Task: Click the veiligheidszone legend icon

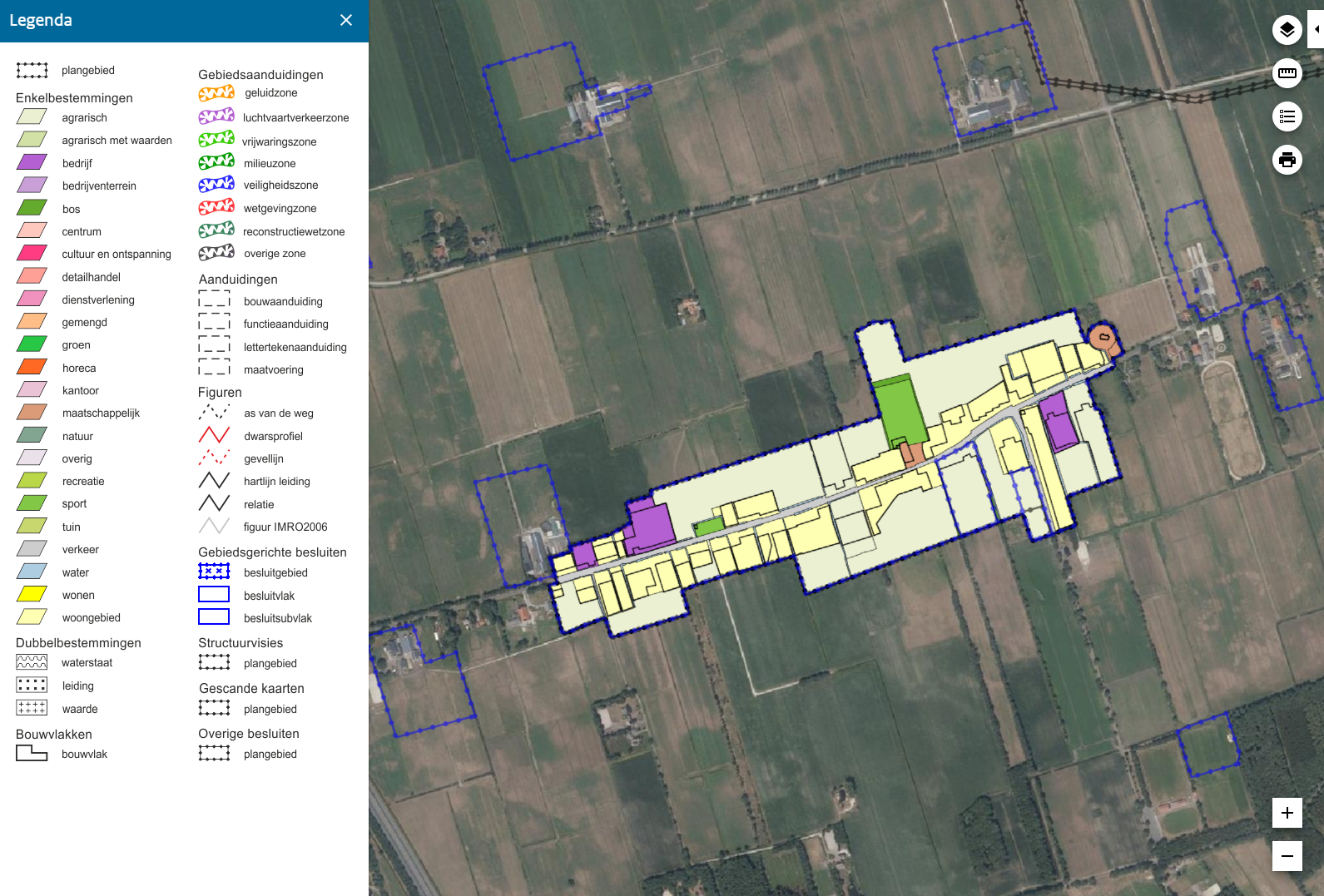Action: (x=216, y=185)
